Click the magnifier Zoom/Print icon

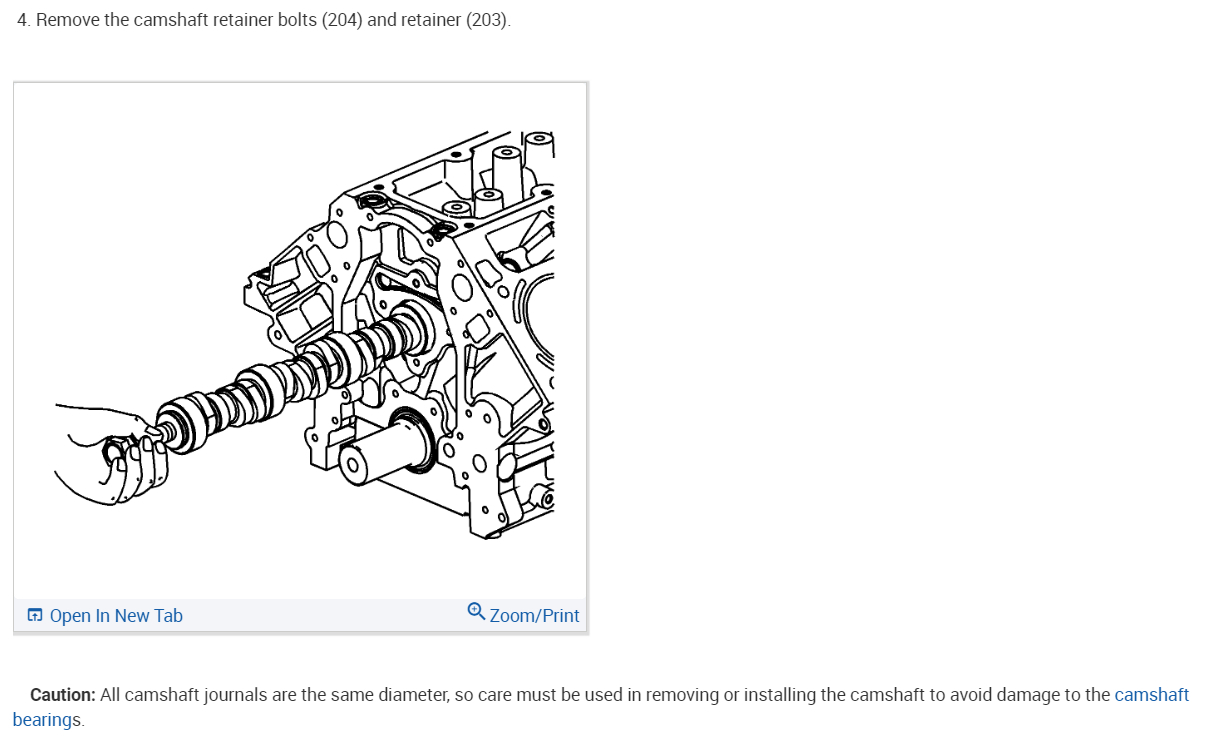(476, 611)
